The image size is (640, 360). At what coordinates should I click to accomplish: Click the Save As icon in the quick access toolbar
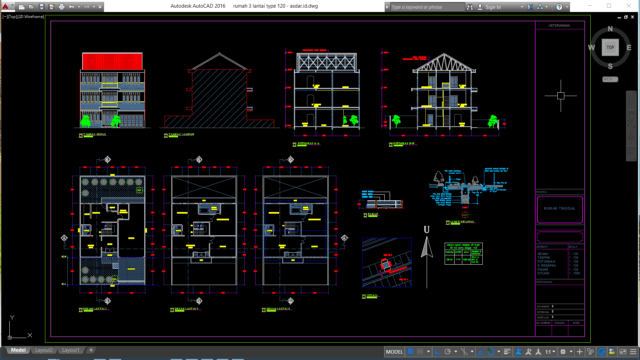tap(51, 7)
